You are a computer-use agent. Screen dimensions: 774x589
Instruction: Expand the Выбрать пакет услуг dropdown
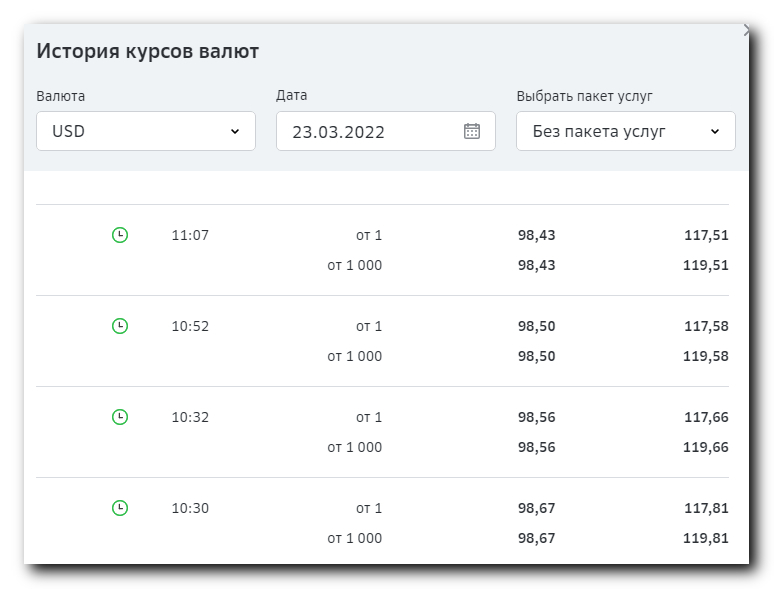click(625, 131)
